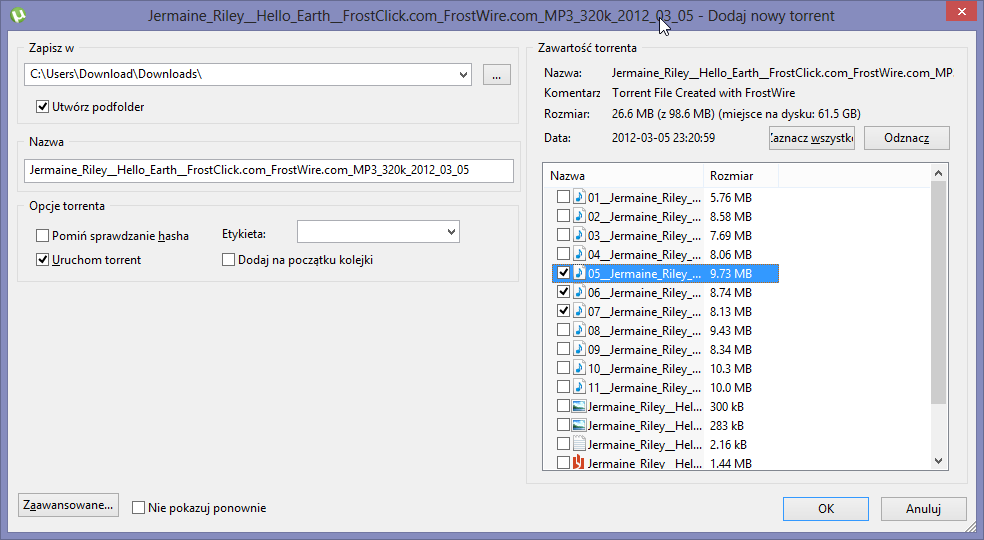Check the 08__Jermaine_Riley file checkbox
This screenshot has height=540, width=984.
(564, 330)
